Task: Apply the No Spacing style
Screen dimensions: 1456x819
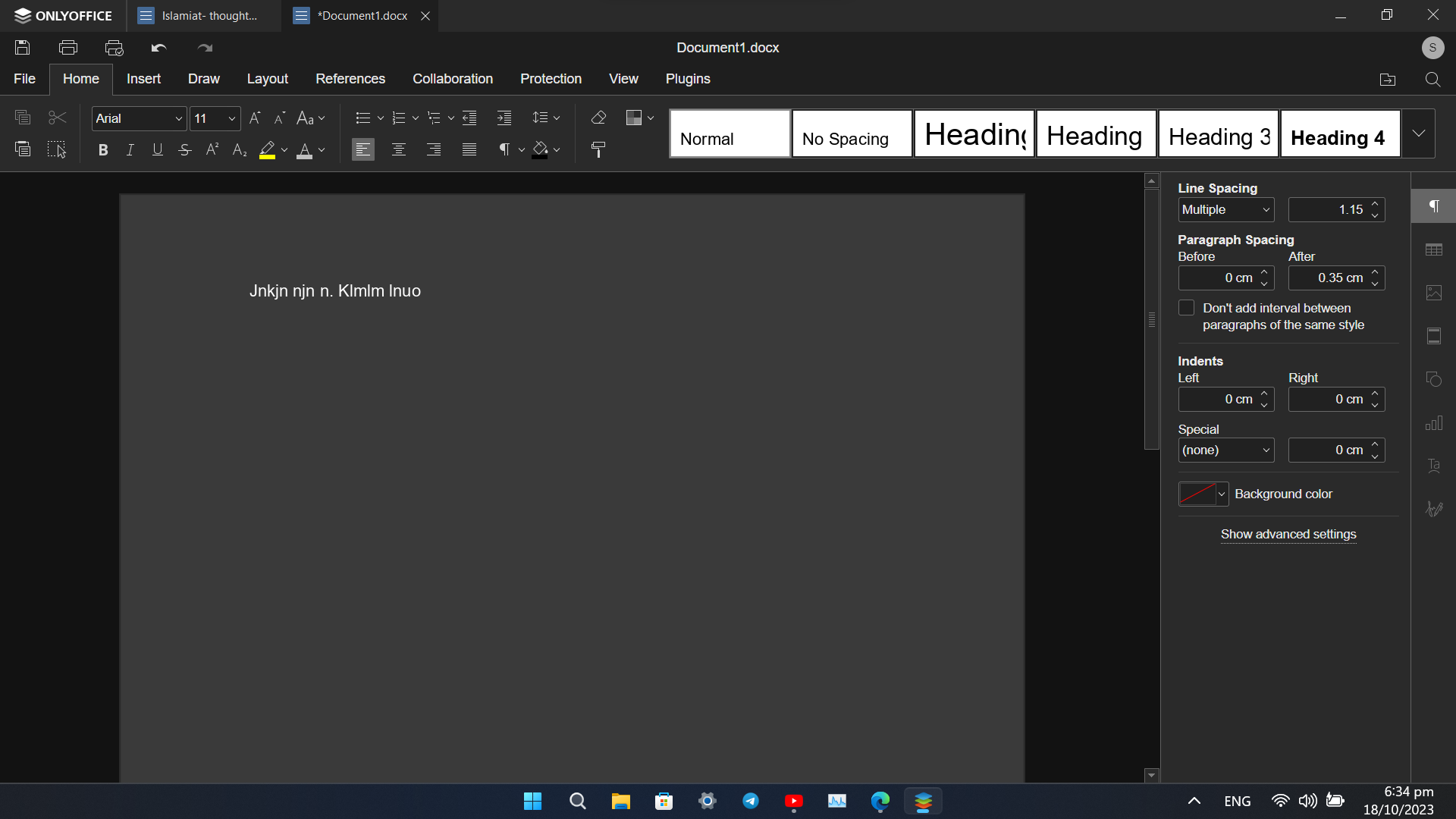Action: click(852, 133)
